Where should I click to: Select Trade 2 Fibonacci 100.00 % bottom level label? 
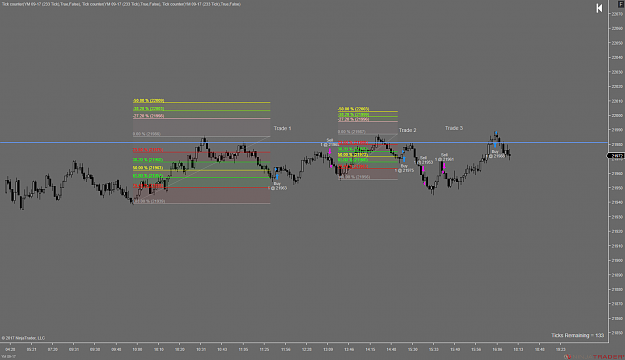354,177
